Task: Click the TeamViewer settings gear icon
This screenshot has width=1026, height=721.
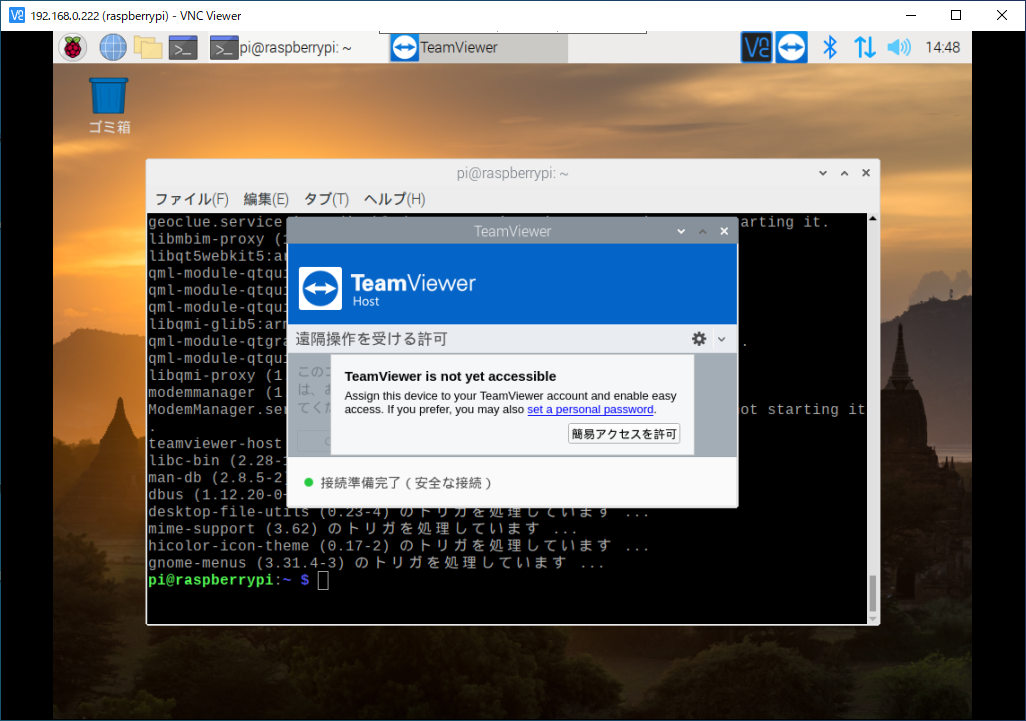Action: coord(699,339)
